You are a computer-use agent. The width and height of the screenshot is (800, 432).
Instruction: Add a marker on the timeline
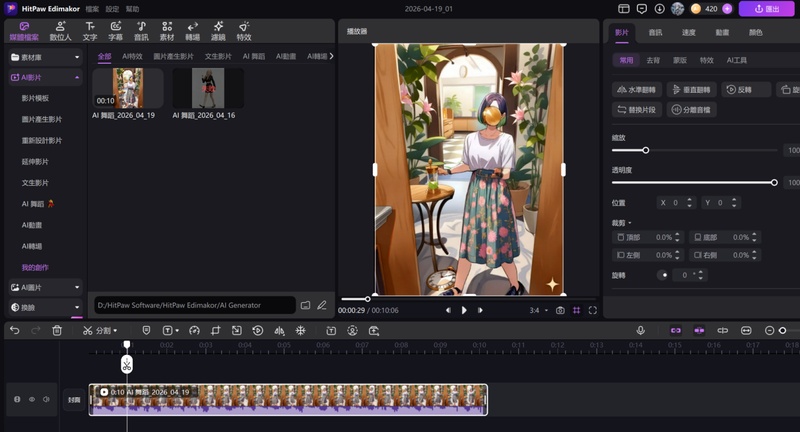(x=146, y=331)
